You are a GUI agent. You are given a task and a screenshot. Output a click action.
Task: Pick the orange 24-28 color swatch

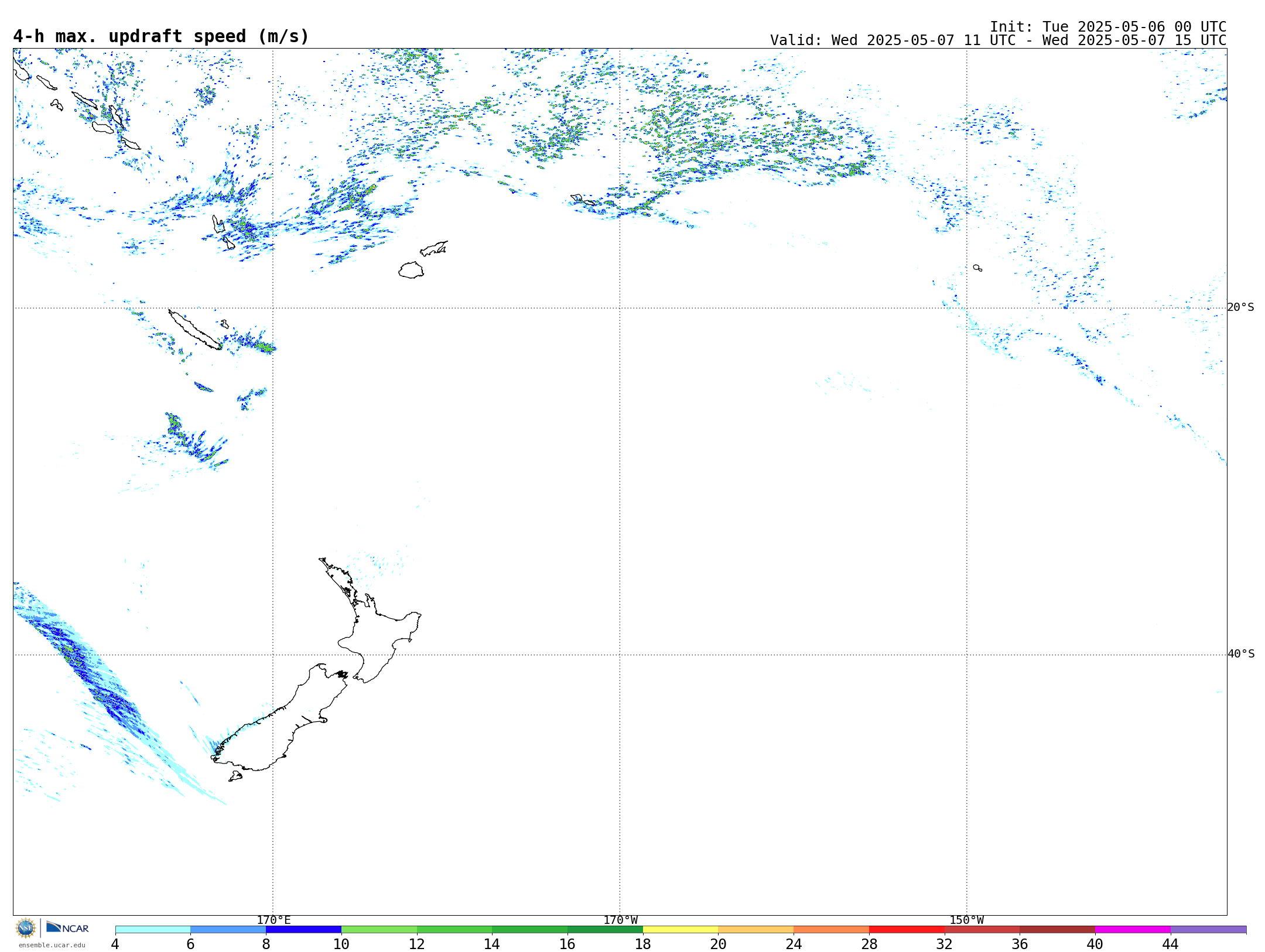[x=832, y=930]
